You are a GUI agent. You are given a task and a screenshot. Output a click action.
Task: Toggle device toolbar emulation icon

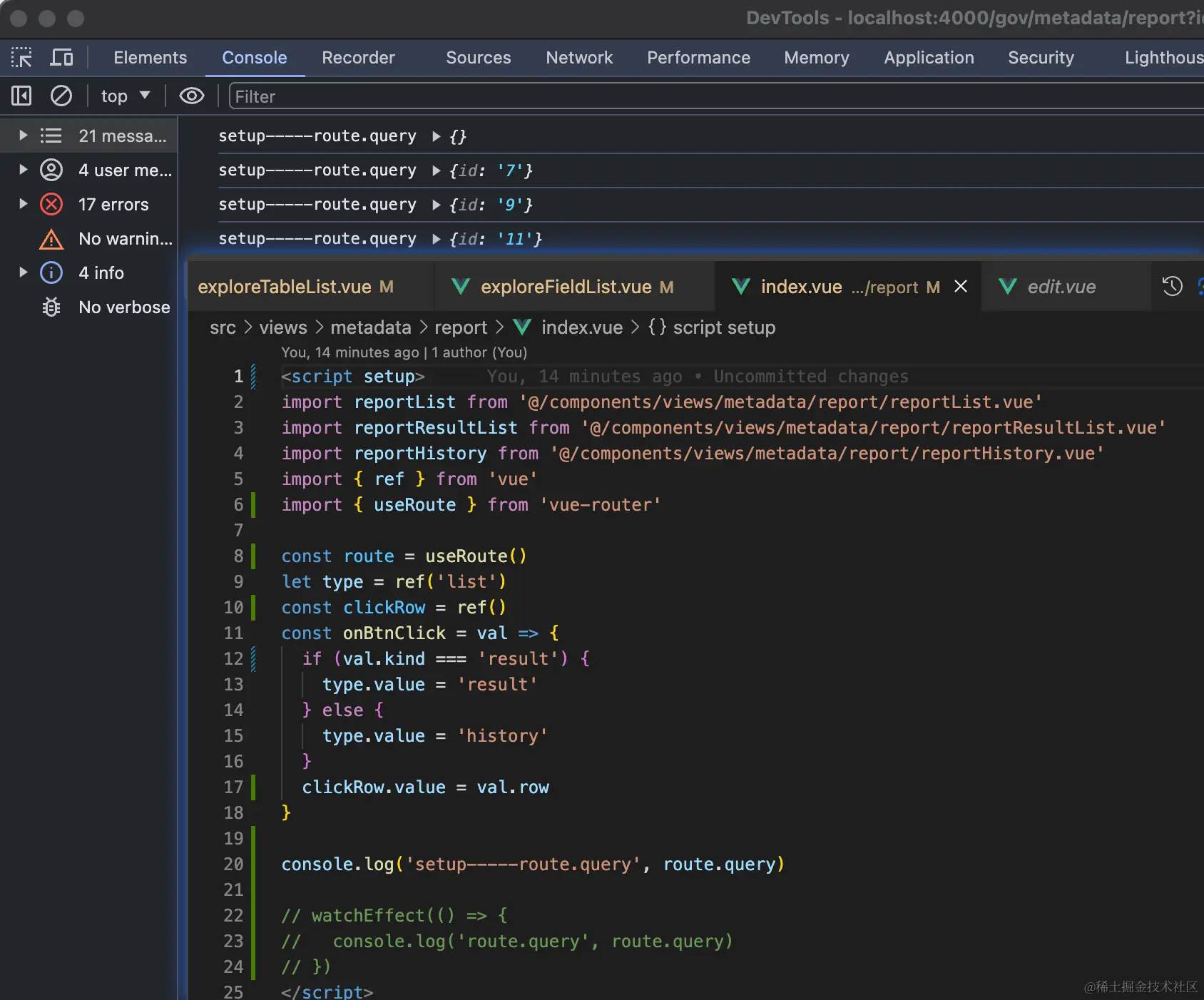[61, 57]
